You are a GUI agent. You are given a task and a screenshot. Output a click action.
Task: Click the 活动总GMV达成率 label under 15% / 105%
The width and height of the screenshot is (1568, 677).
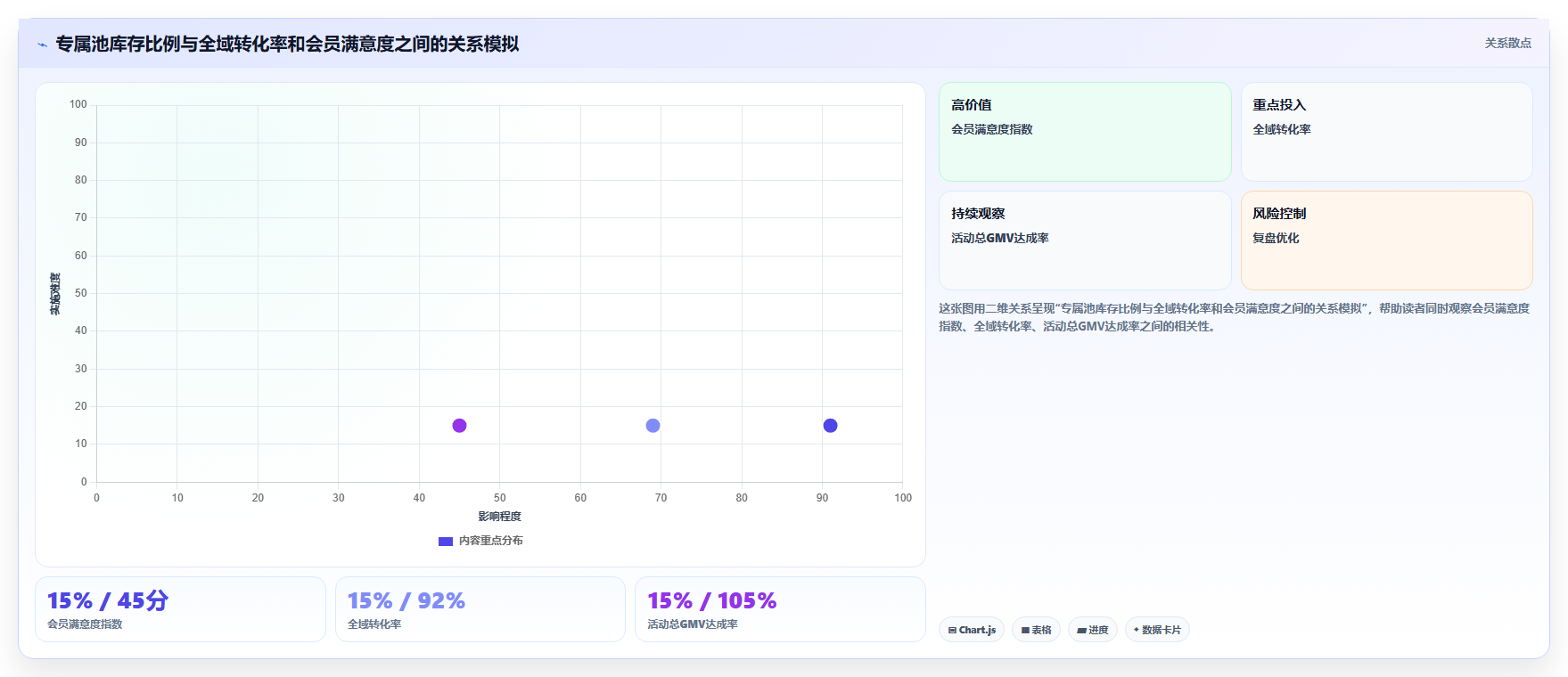pyautogui.click(x=693, y=624)
